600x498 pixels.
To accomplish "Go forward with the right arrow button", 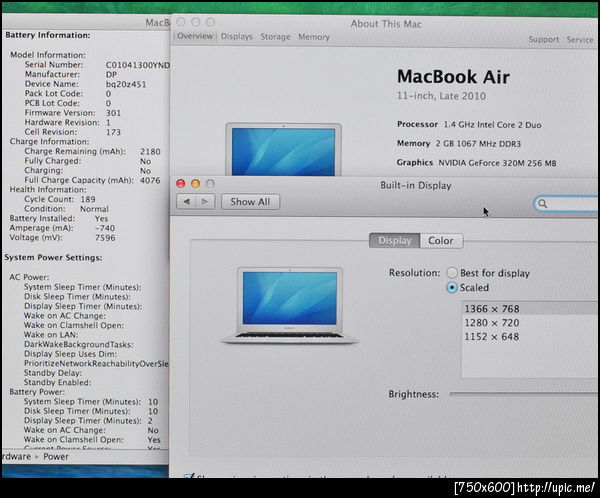I will coord(205,201).
